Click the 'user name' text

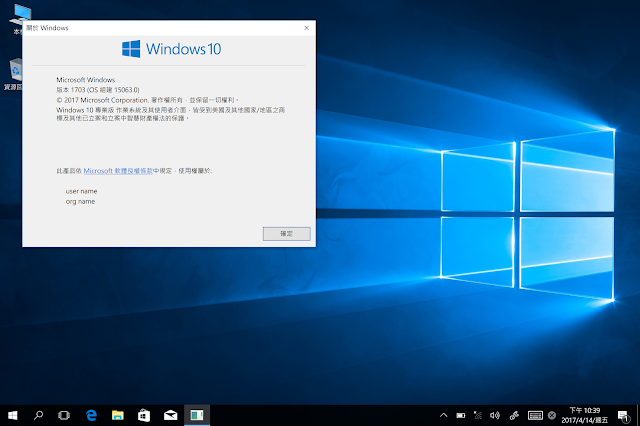tap(82, 191)
